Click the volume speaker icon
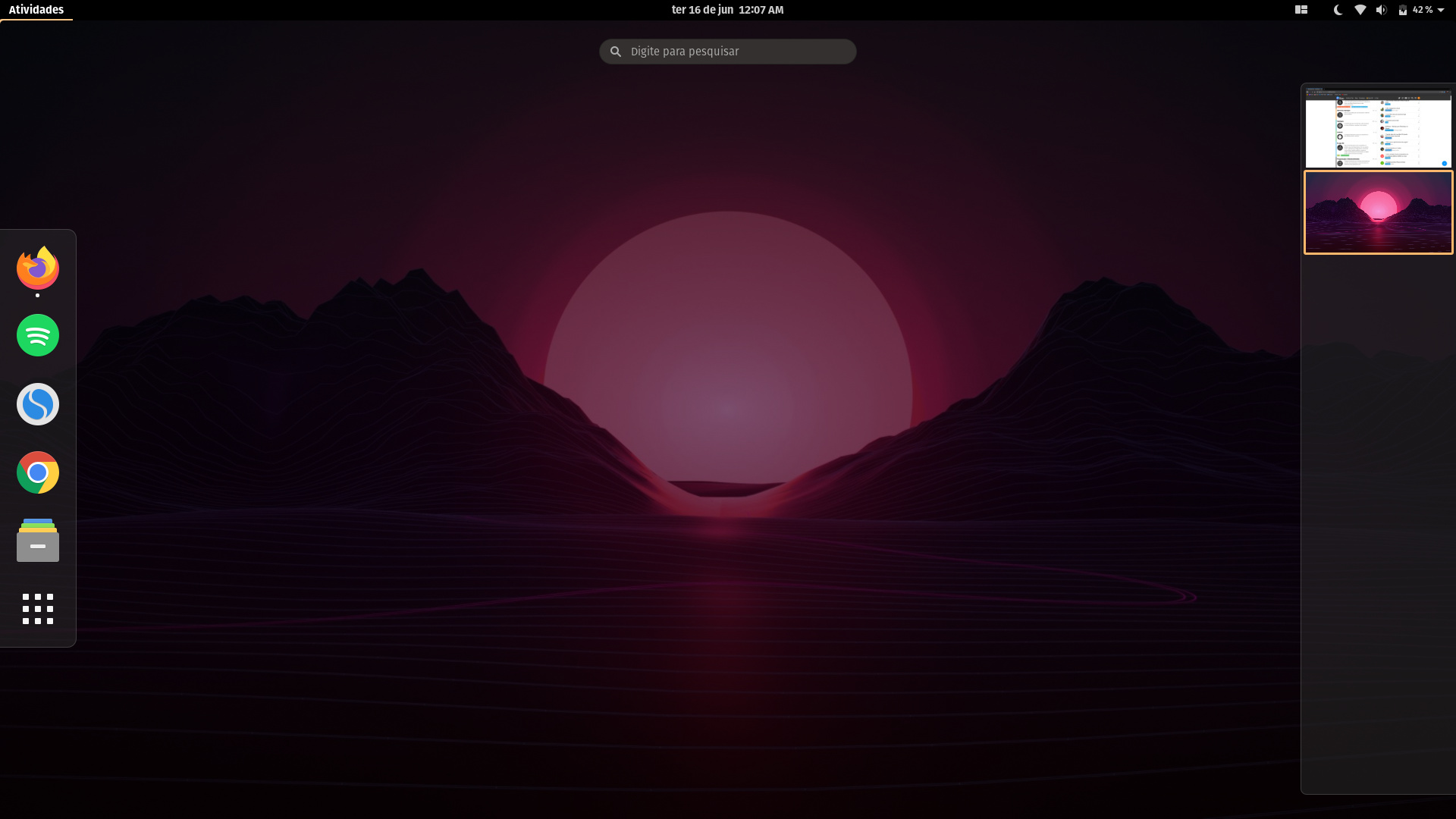 [x=1381, y=10]
